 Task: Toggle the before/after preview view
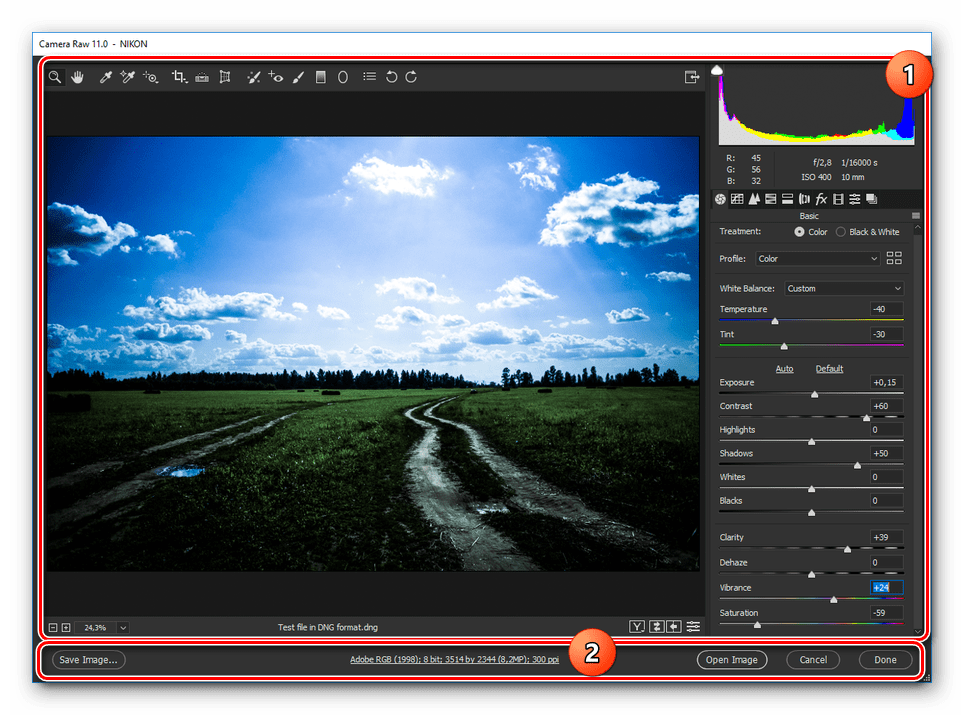point(637,626)
